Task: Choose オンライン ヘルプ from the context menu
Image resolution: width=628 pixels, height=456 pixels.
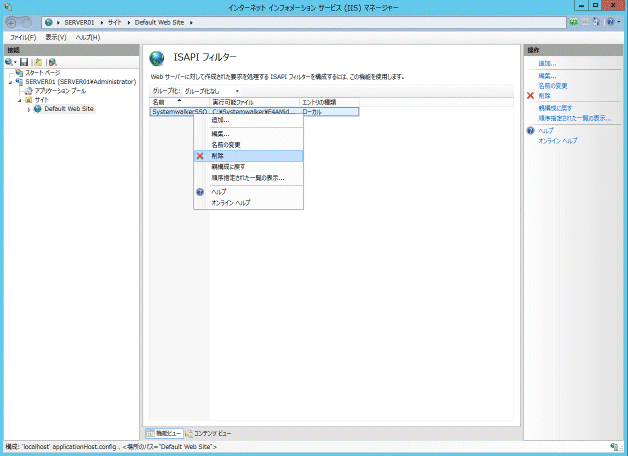Action: click(x=248, y=203)
